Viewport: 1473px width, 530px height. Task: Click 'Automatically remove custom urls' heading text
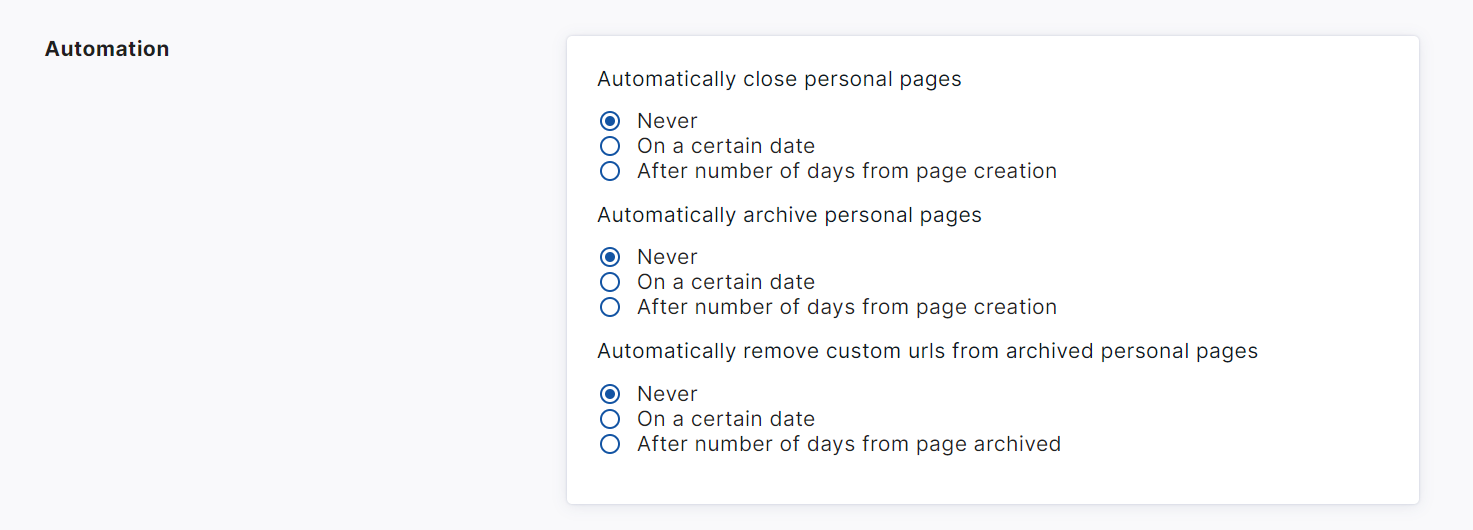[927, 351]
